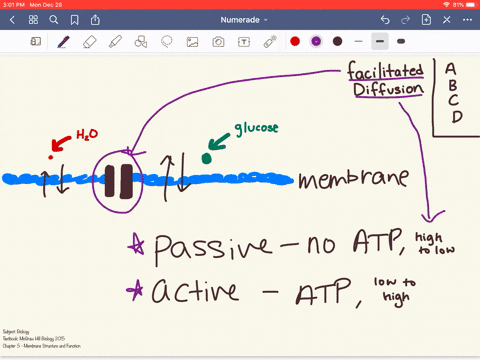480x360 pixels.
Task: Tap the answer choice letter 'D'
Action: pos(457,117)
